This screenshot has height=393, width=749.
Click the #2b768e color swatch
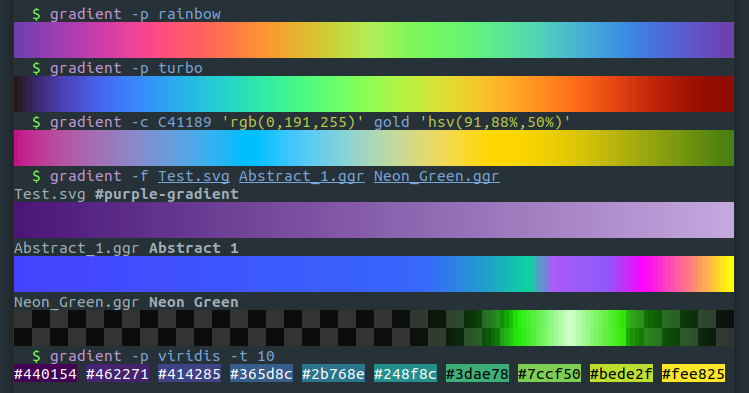click(333, 373)
